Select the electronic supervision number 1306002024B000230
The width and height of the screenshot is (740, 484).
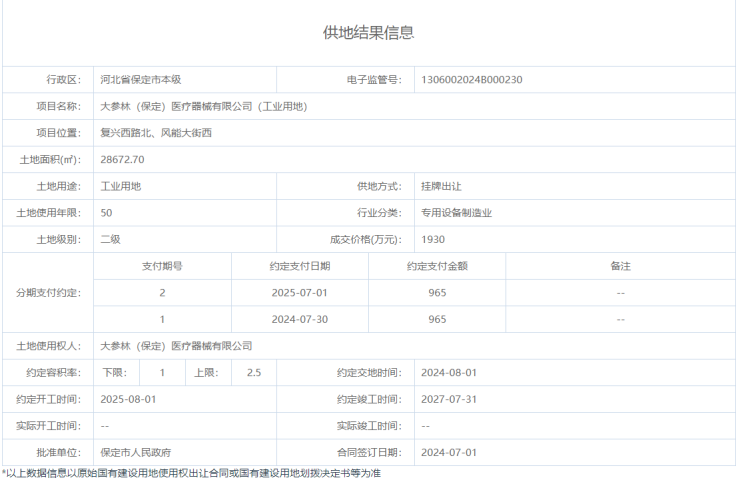[x=472, y=80]
